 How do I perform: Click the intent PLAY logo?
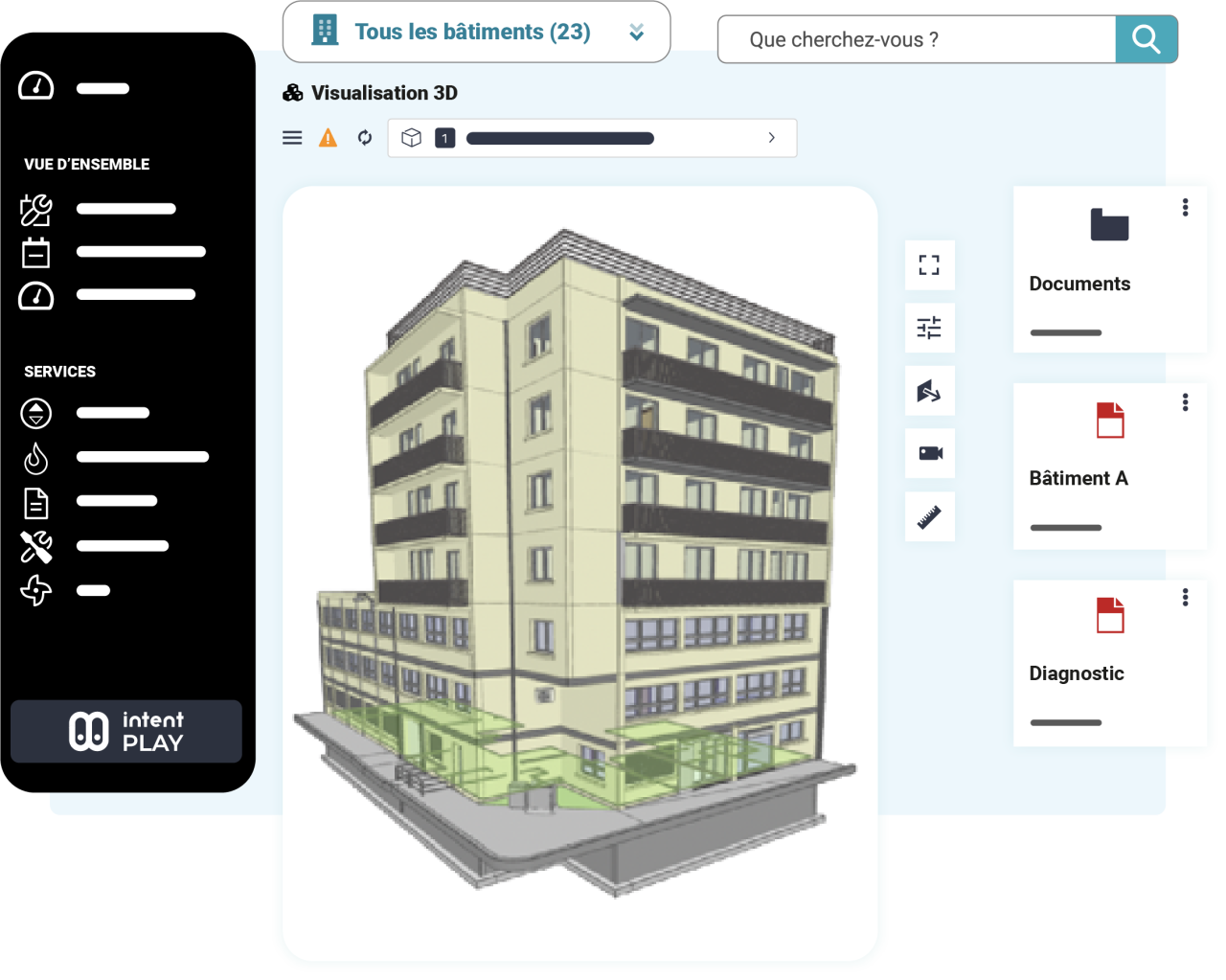125,730
